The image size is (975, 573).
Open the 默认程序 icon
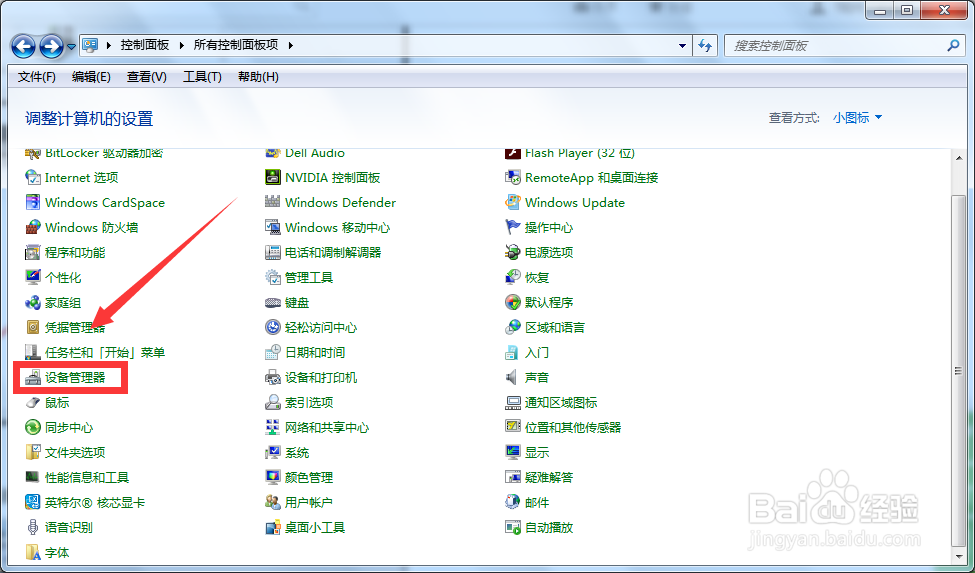point(512,303)
